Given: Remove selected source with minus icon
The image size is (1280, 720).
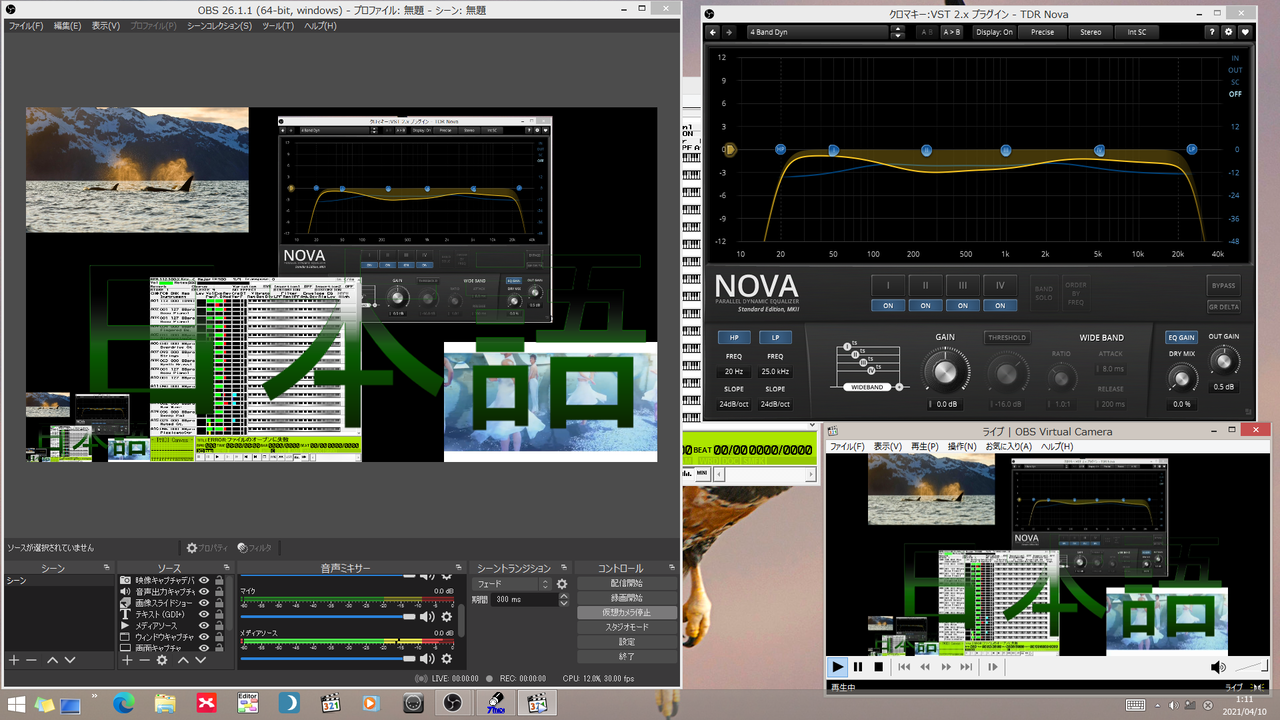Looking at the screenshot, I should [x=145, y=660].
